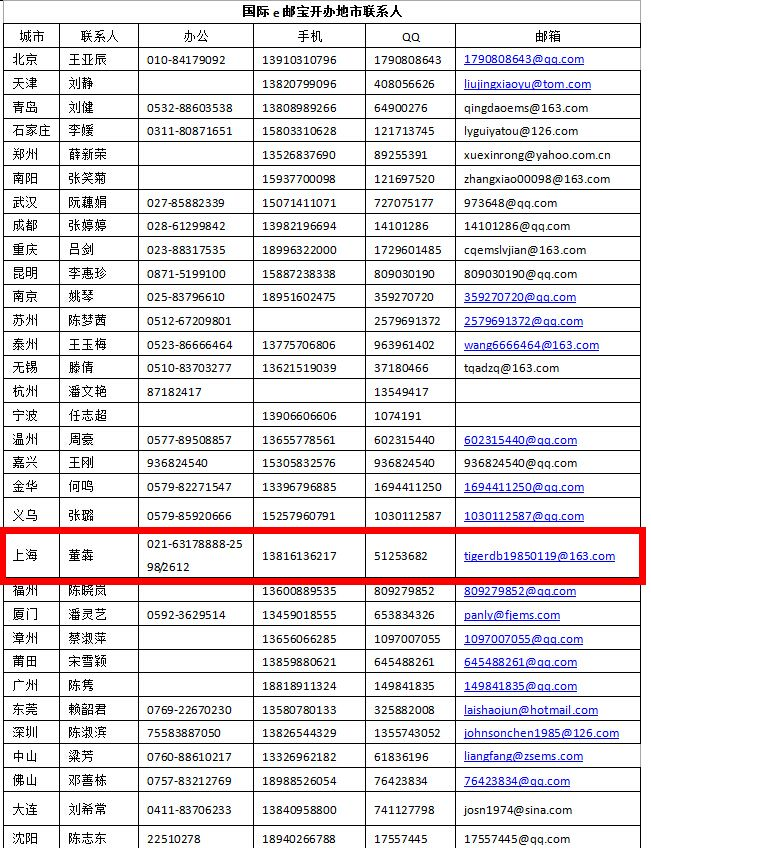Open the 1694411250@qq.com link
The width and height of the screenshot is (768, 848).
[x=524, y=487]
